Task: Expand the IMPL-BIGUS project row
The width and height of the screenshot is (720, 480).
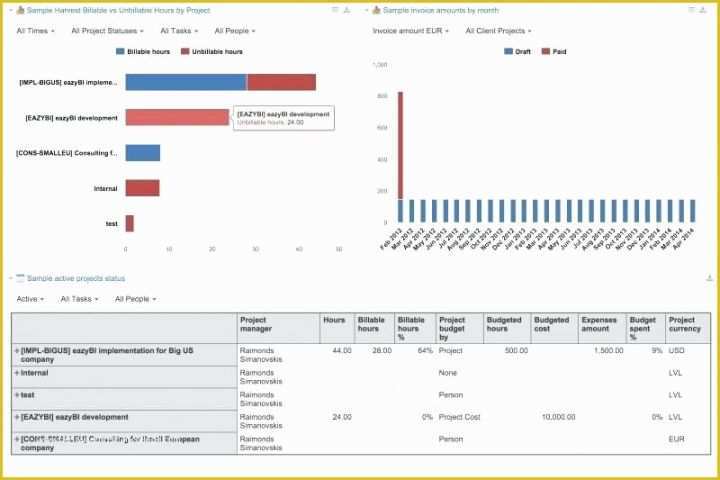Action: click(17, 351)
